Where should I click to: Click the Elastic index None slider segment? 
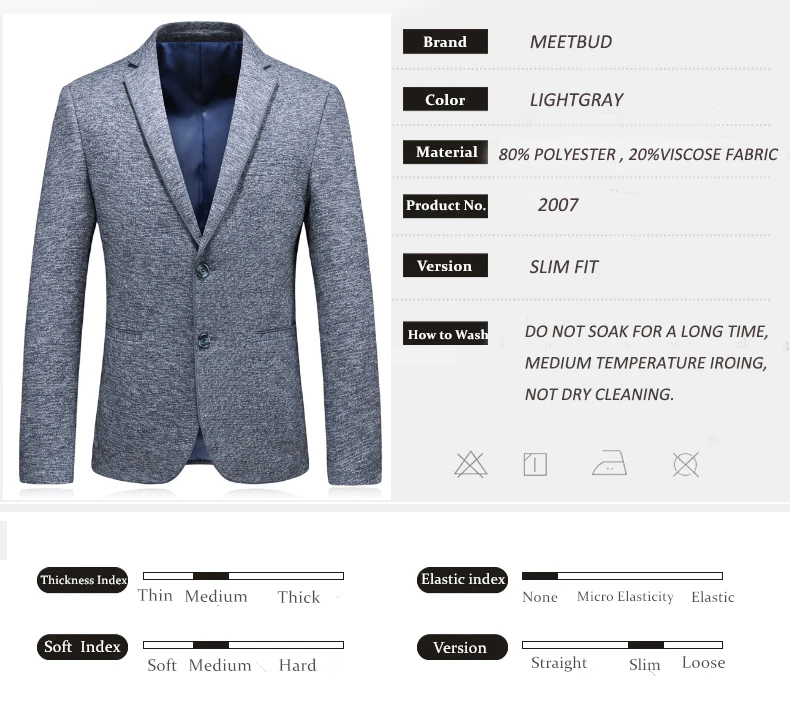pyautogui.click(x=540, y=576)
